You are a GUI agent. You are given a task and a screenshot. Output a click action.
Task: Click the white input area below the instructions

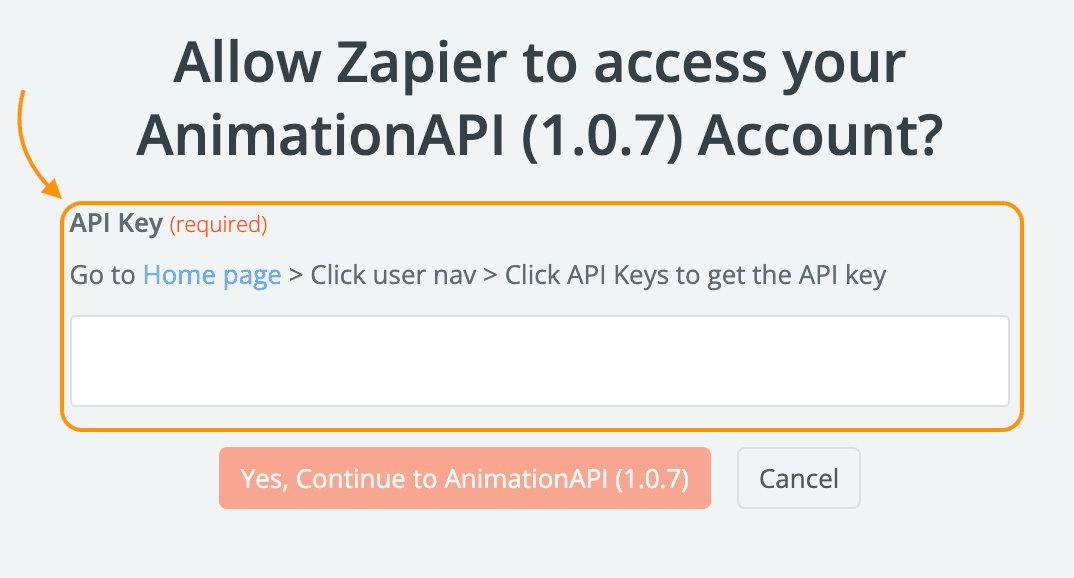(x=540, y=362)
